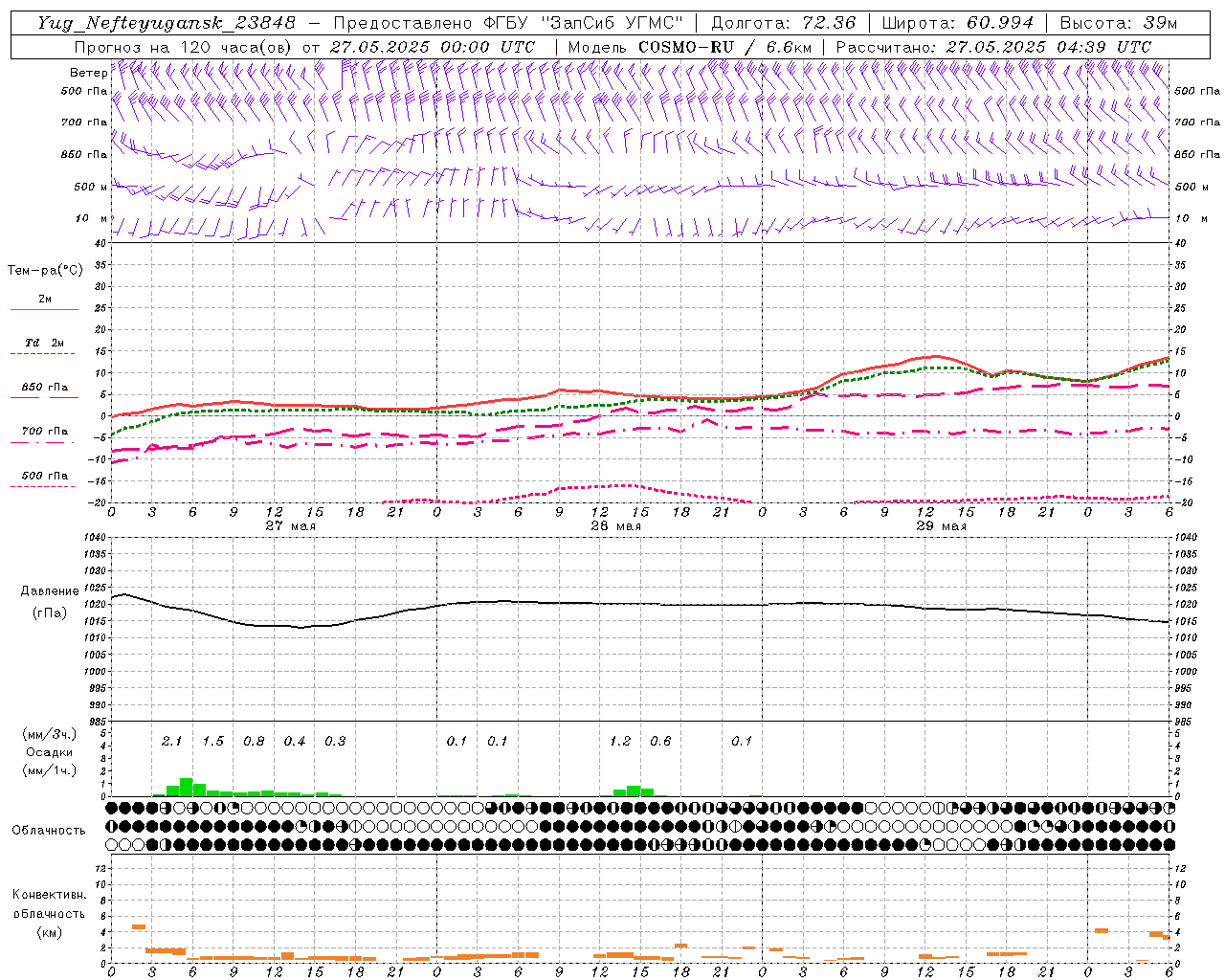Screen dimensions: 1225x980
Task: Click the 700 гПа temperature legend entry
Action: click(x=44, y=432)
